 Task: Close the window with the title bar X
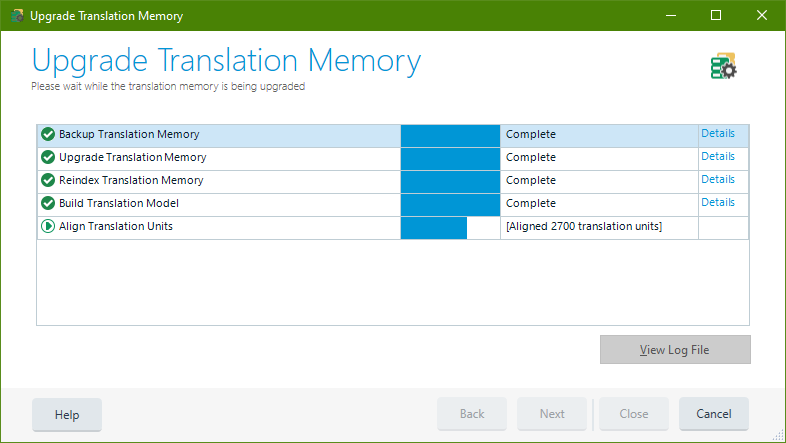pos(762,16)
